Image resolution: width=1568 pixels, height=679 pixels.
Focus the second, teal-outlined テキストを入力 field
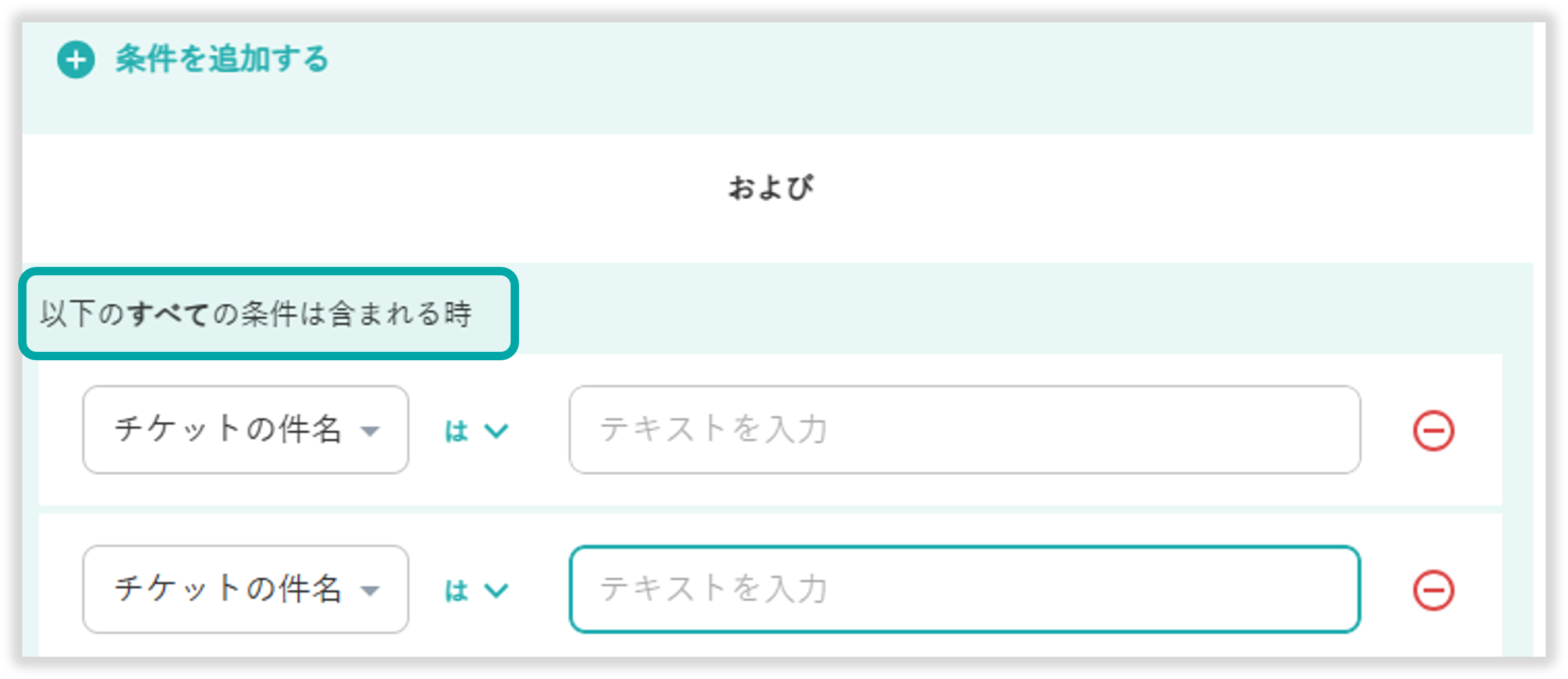click(x=964, y=589)
